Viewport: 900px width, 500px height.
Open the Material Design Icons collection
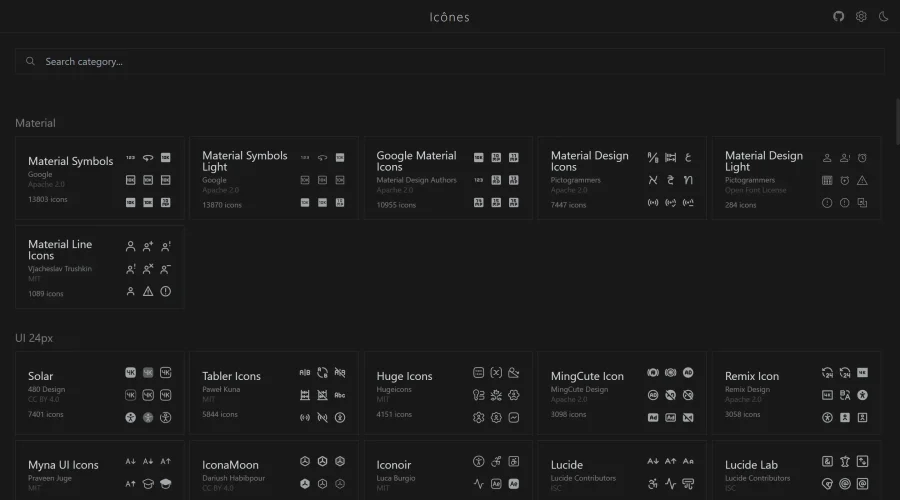[622, 179]
